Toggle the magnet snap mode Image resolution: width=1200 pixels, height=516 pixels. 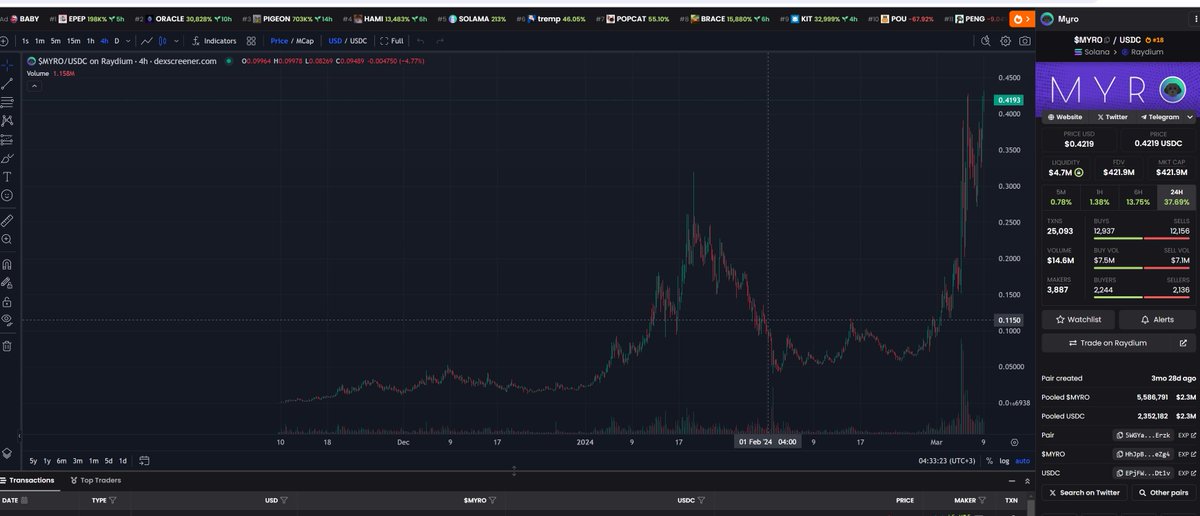click(7, 265)
